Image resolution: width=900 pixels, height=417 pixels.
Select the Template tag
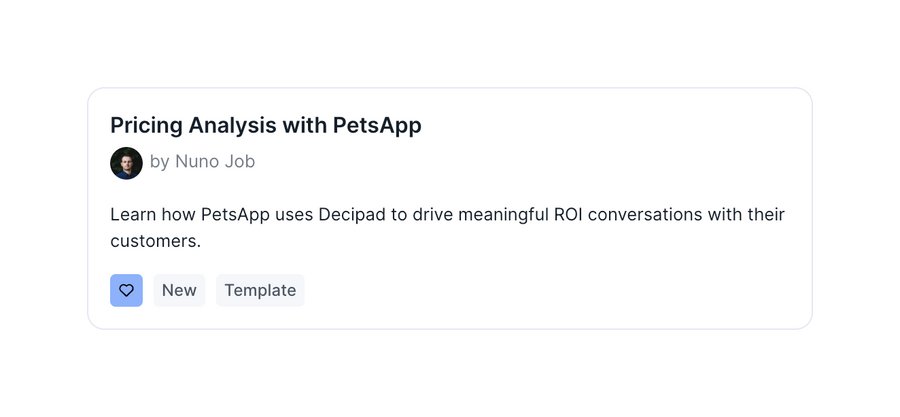tap(260, 290)
